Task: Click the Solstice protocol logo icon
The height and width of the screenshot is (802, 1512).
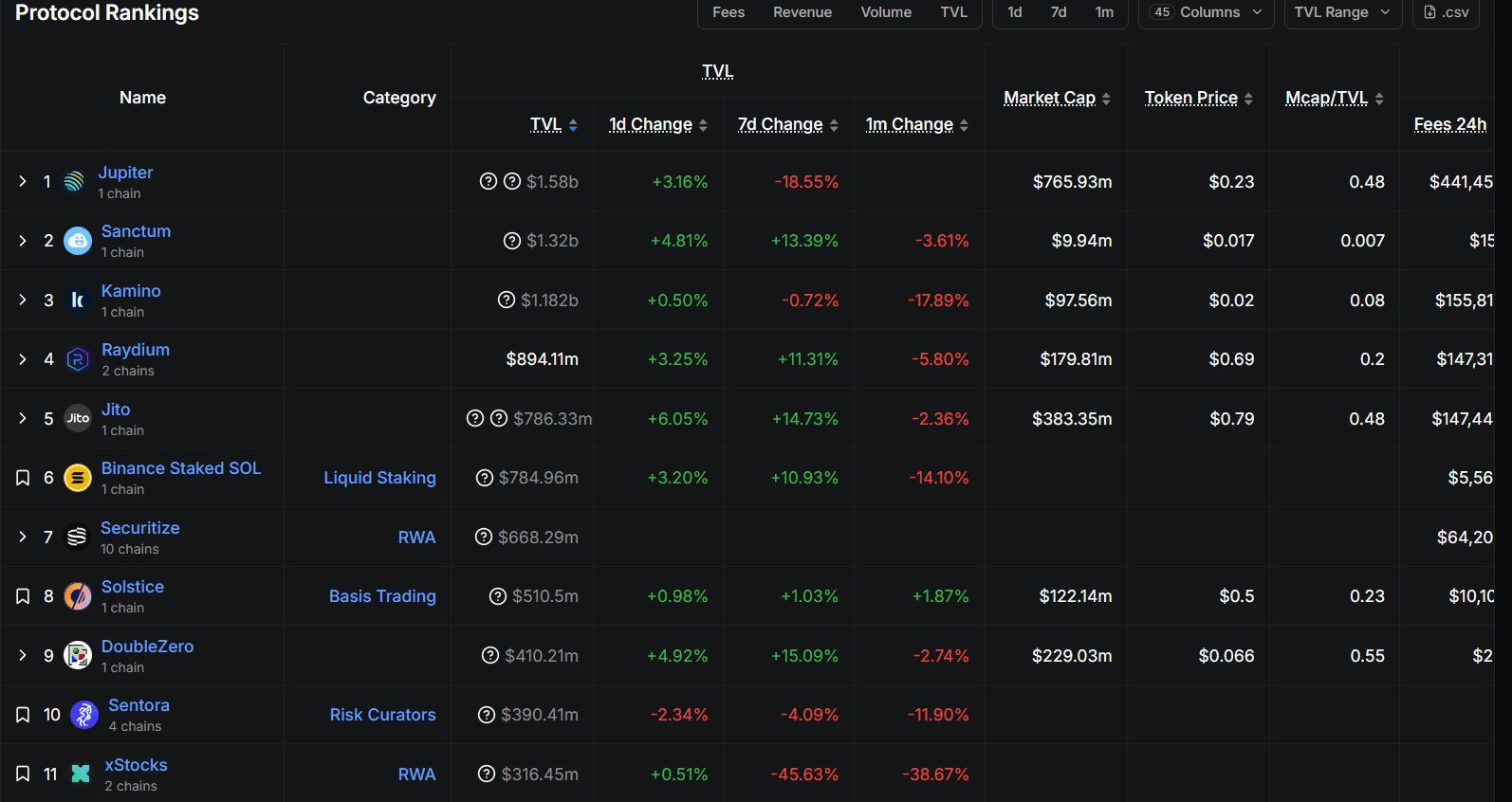Action: coord(78,596)
